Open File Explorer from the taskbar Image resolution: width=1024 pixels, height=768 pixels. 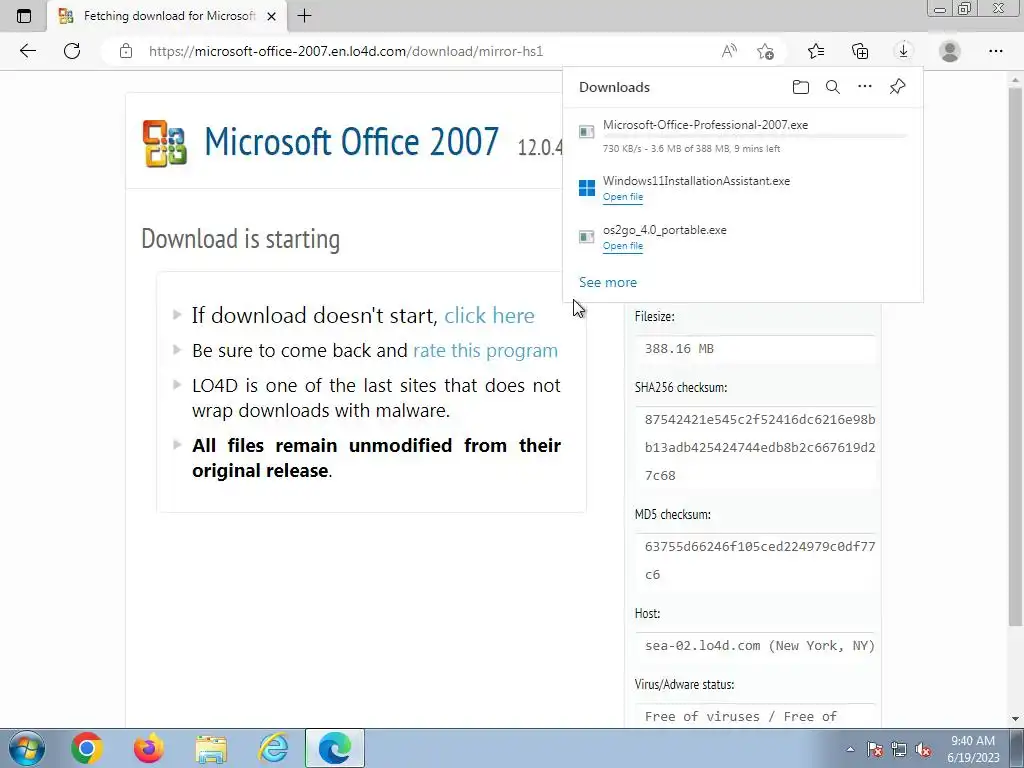pyautogui.click(x=211, y=748)
